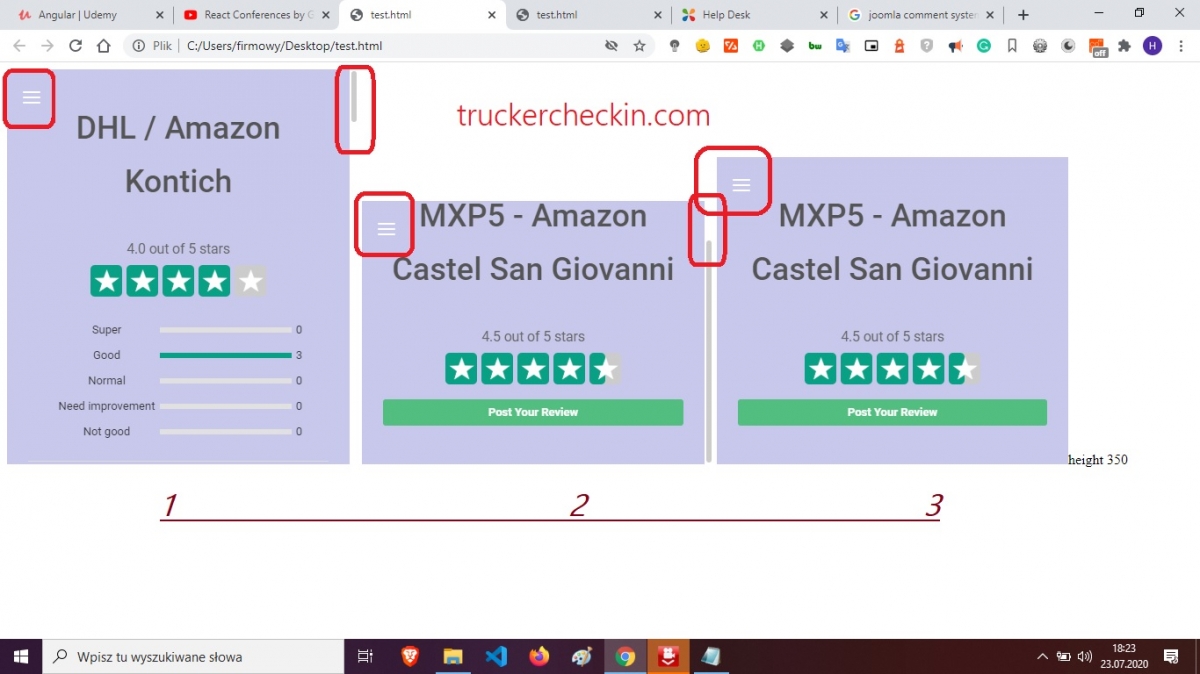Image resolution: width=1200 pixels, height=674 pixels.
Task: Open hamburger menu on third MXP5 card
Action: (x=741, y=185)
